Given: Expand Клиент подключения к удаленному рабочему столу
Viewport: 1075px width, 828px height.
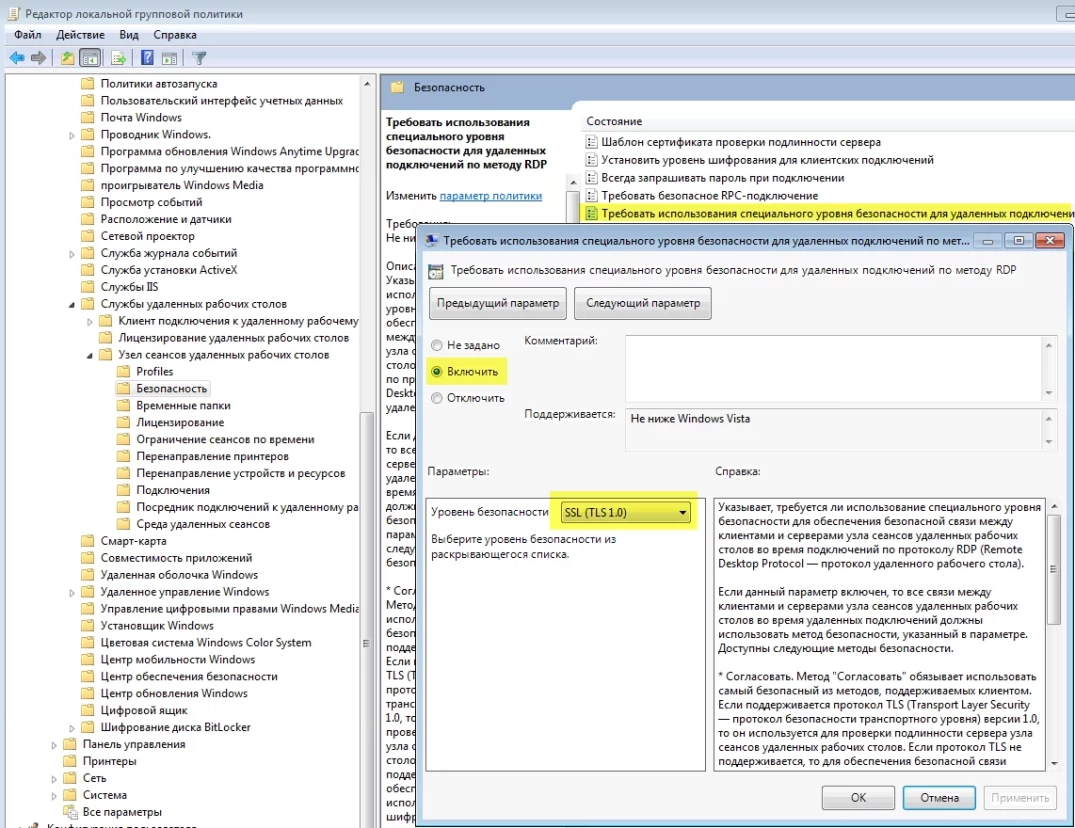Looking at the screenshot, I should 90,321.
